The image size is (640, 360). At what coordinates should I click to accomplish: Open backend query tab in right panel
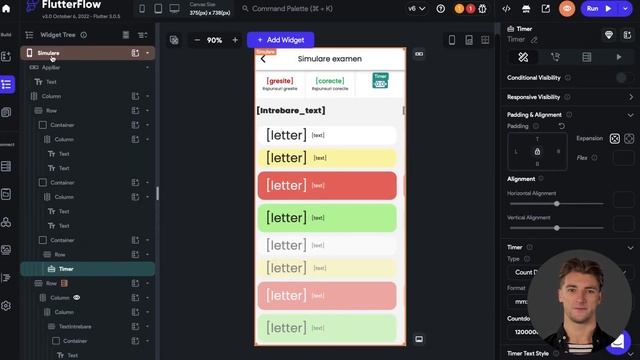coord(587,58)
